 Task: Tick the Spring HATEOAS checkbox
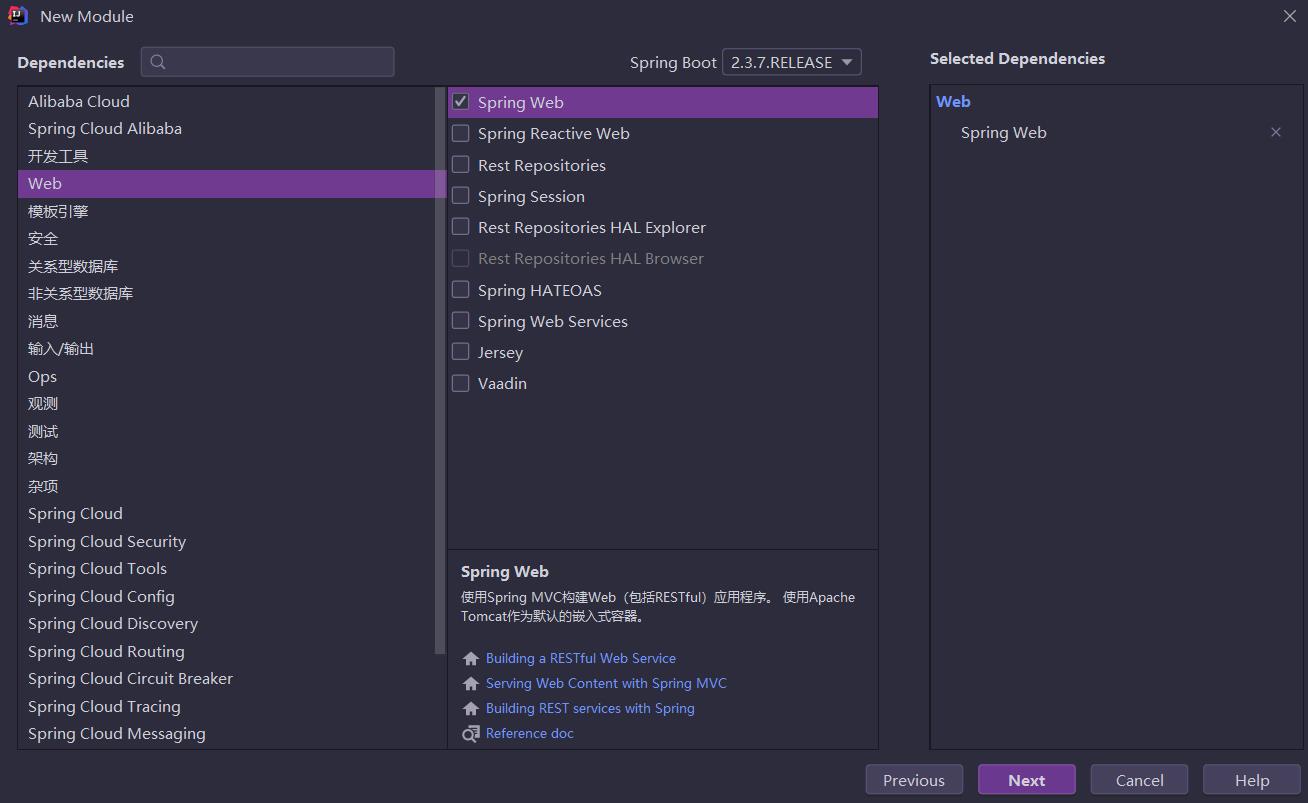click(x=461, y=290)
